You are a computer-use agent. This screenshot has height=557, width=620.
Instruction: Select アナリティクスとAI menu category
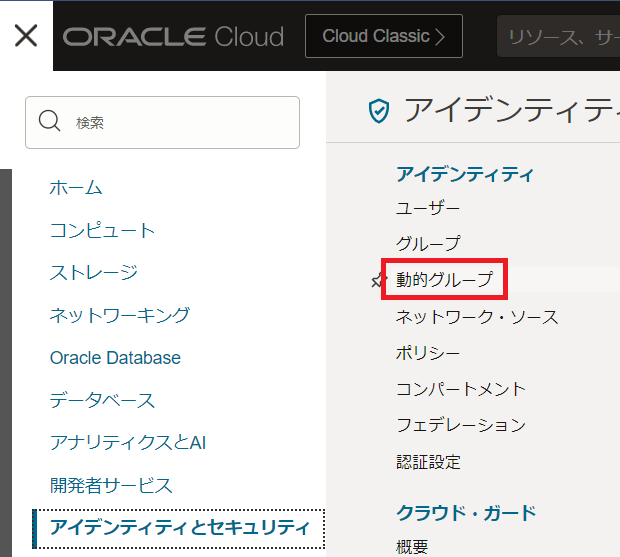(x=128, y=442)
